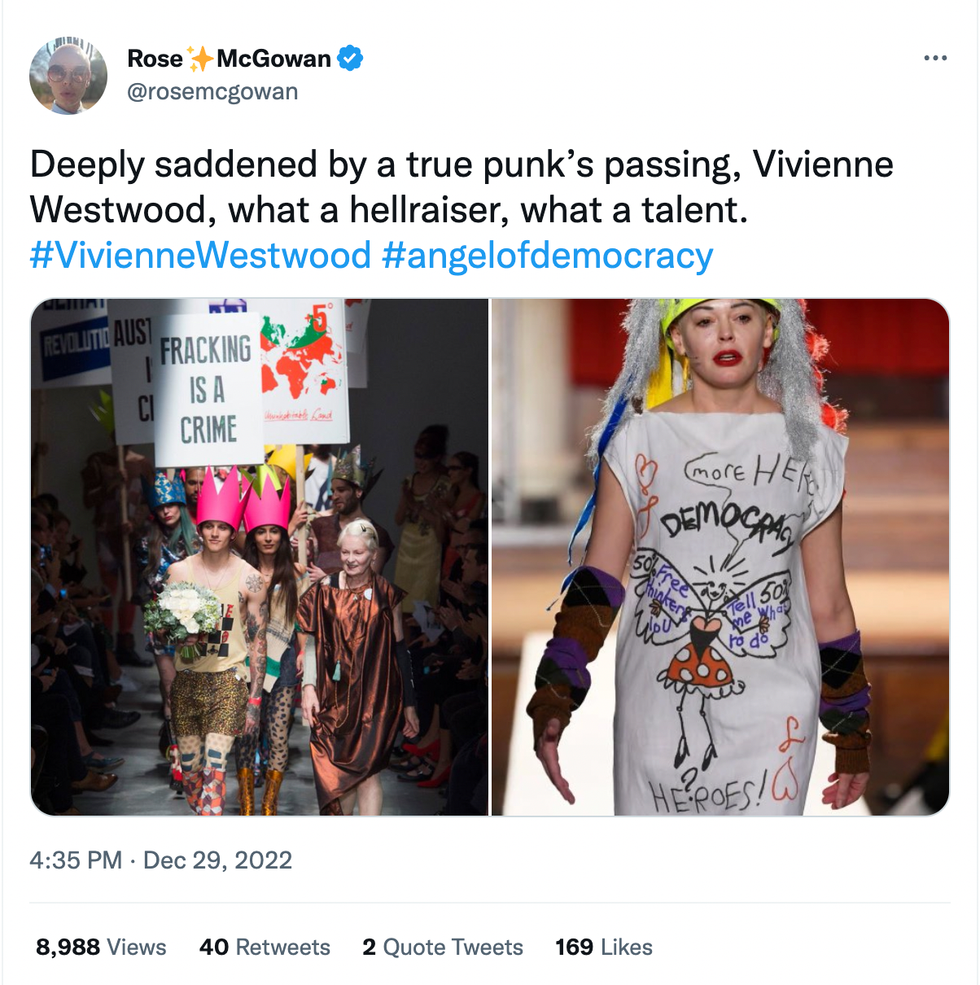The height and width of the screenshot is (985, 980).
Task: Click the Rose McGowan display name
Action: (229, 58)
